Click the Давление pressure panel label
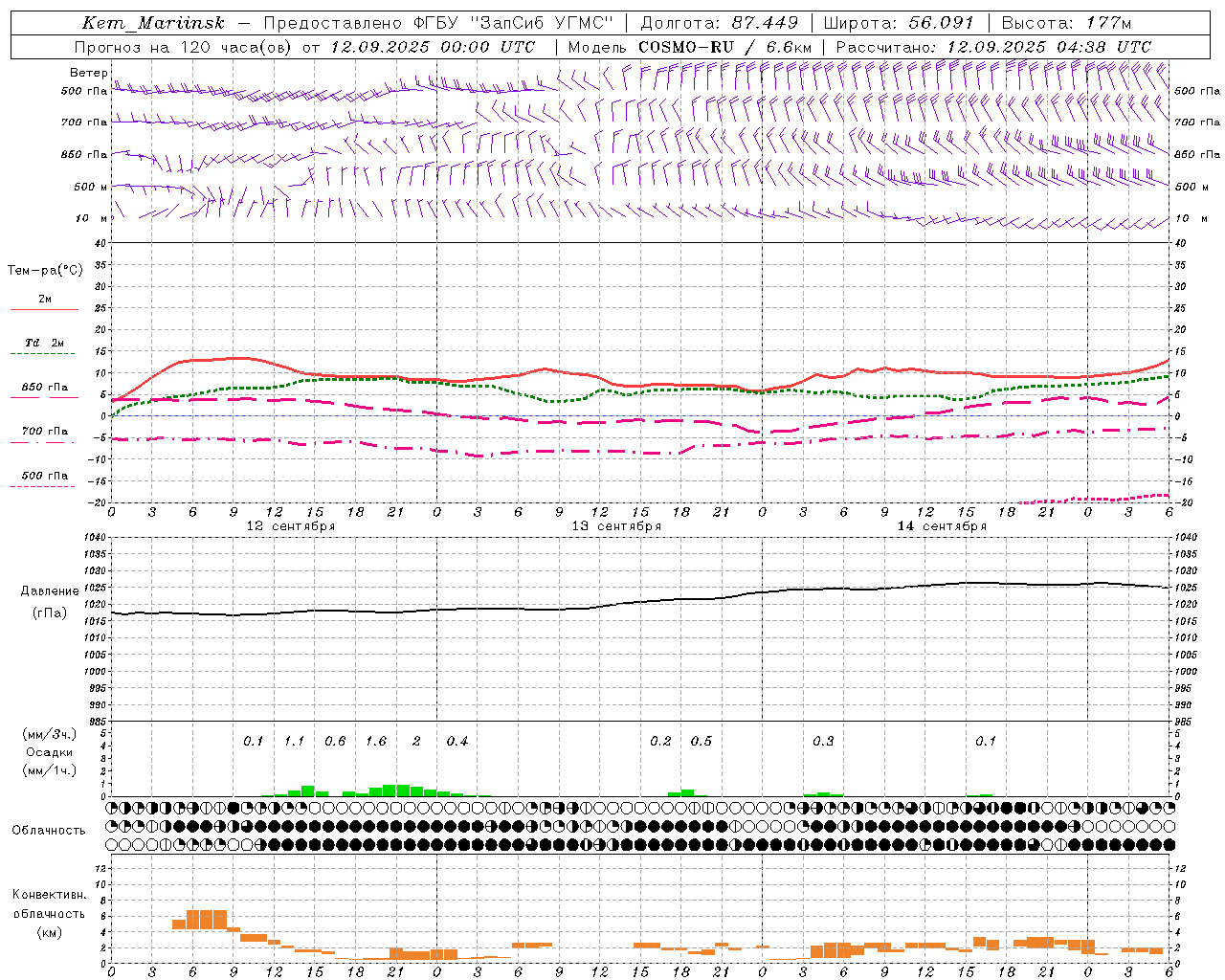Image resolution: width=1225 pixels, height=980 pixels. pos(50,591)
